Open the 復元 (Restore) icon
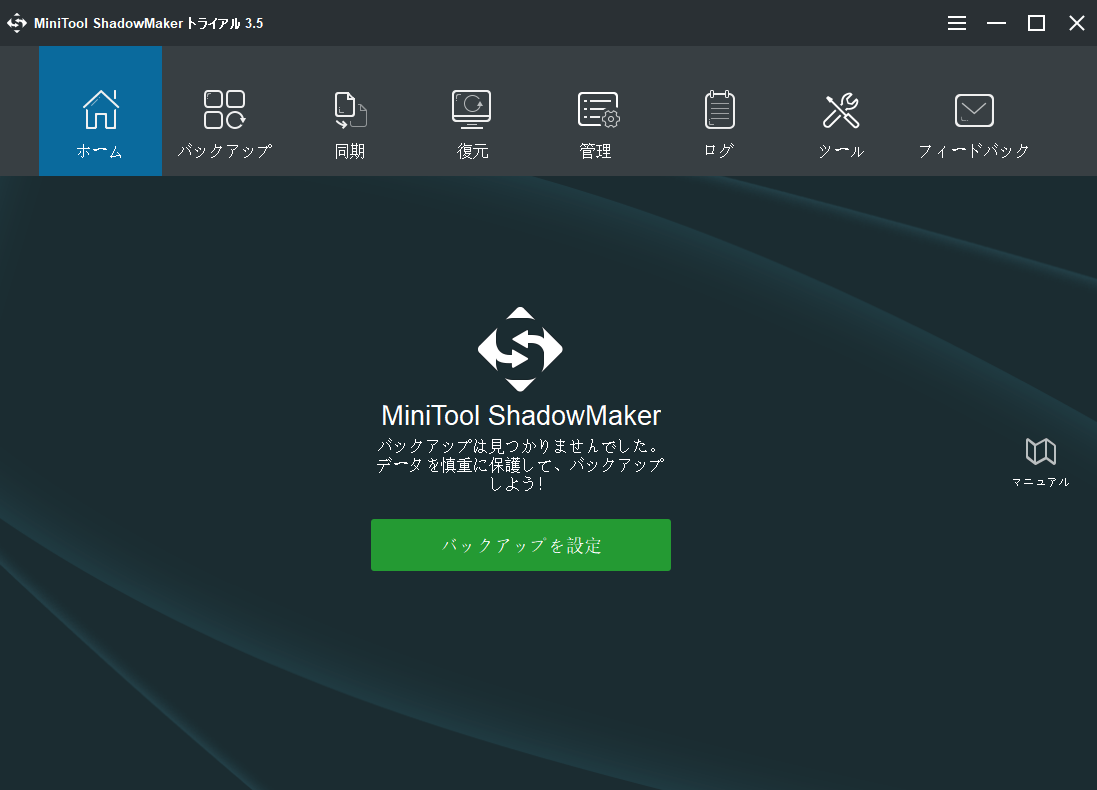1097x790 pixels. point(471,110)
